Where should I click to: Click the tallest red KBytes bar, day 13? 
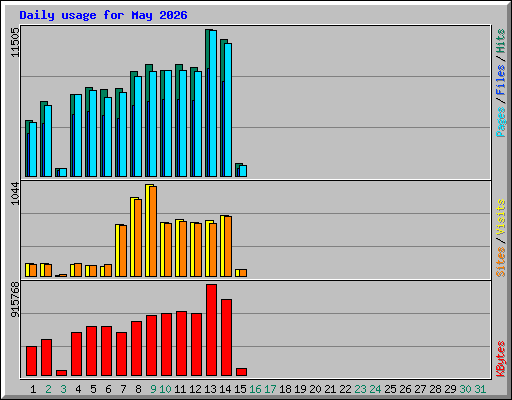click(x=211, y=330)
